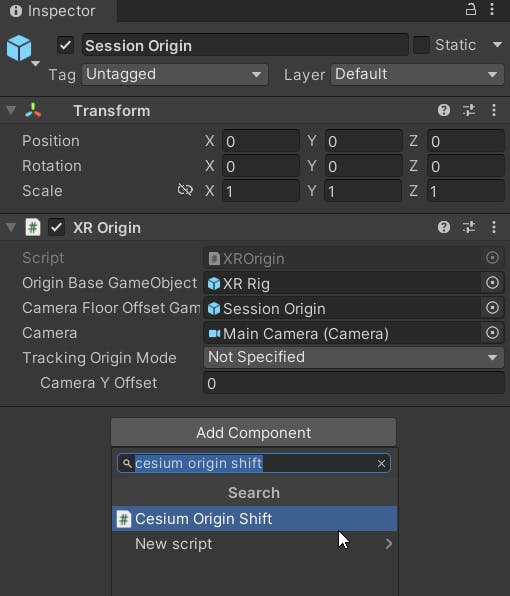Click the Rotation label
The image size is (510, 596).
click(52, 166)
